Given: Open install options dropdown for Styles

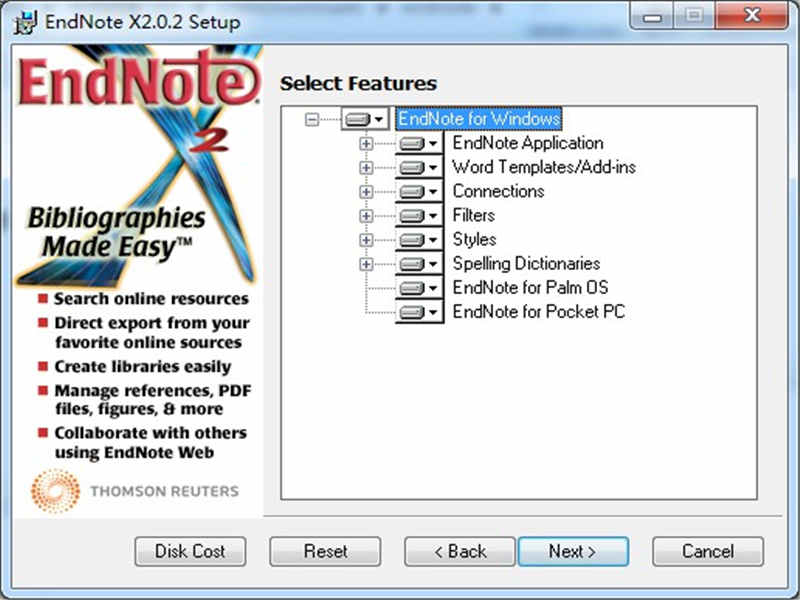Looking at the screenshot, I should pyautogui.click(x=419, y=240).
